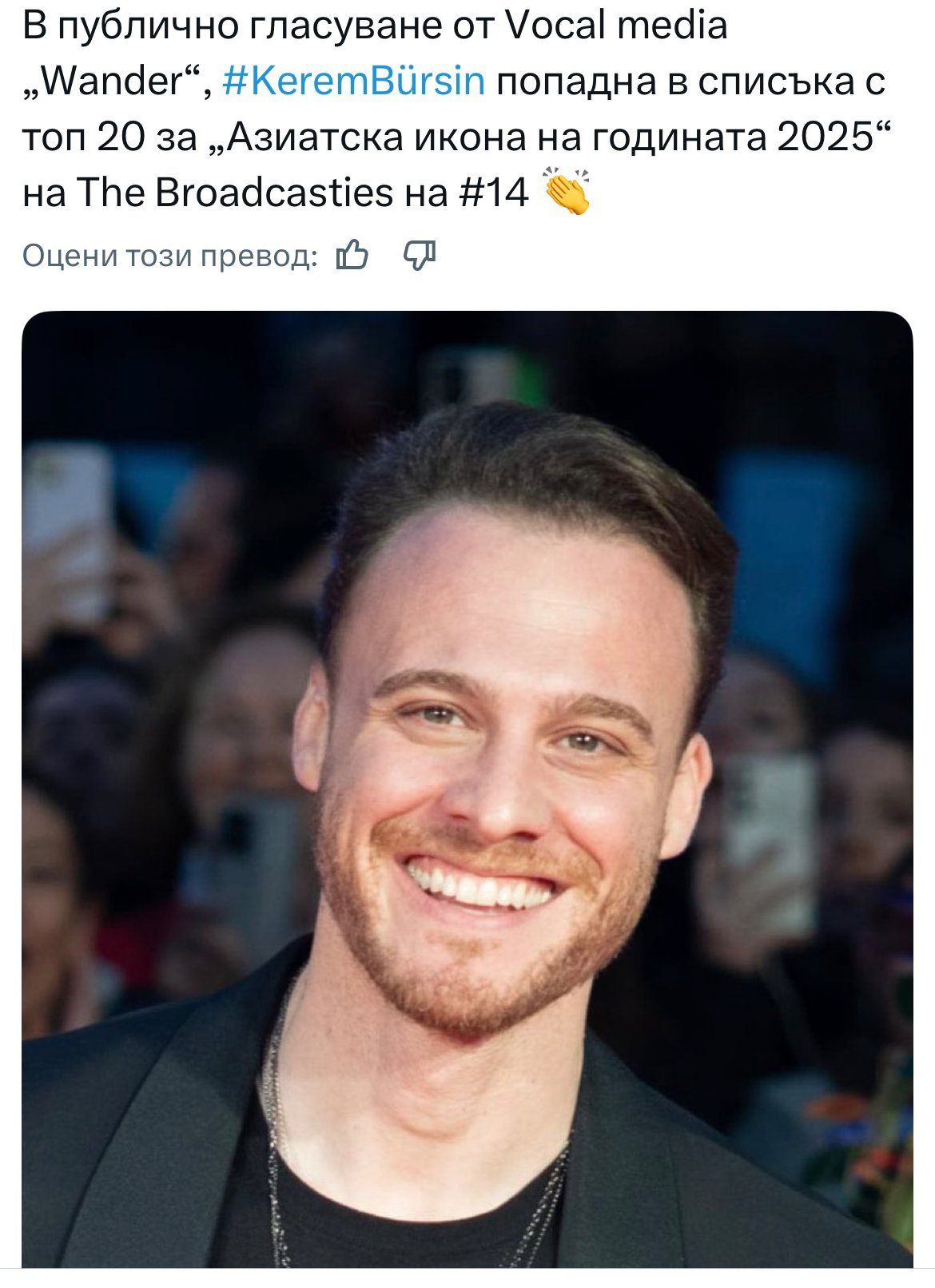Image resolution: width=935 pixels, height=1288 pixels.
Task: Open the photo of the smiling man
Action: (467, 789)
